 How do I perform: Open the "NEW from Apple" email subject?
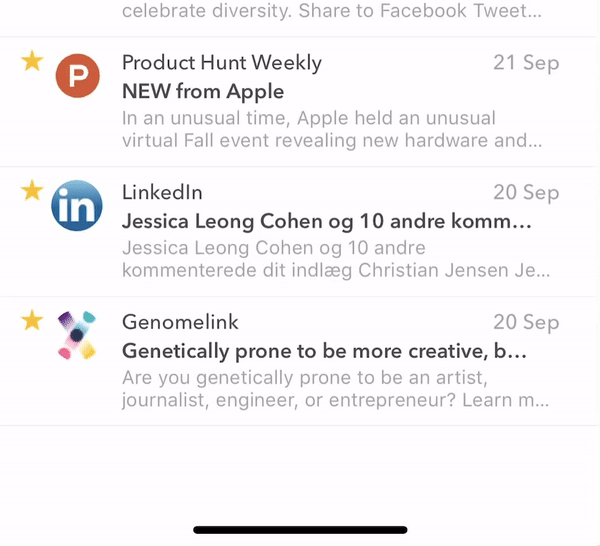pos(203,91)
